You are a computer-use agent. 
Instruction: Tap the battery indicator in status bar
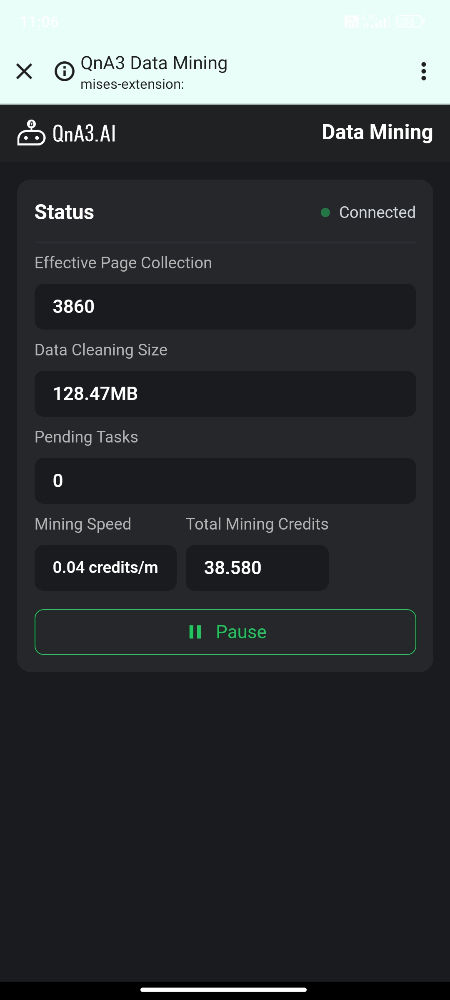click(410, 22)
